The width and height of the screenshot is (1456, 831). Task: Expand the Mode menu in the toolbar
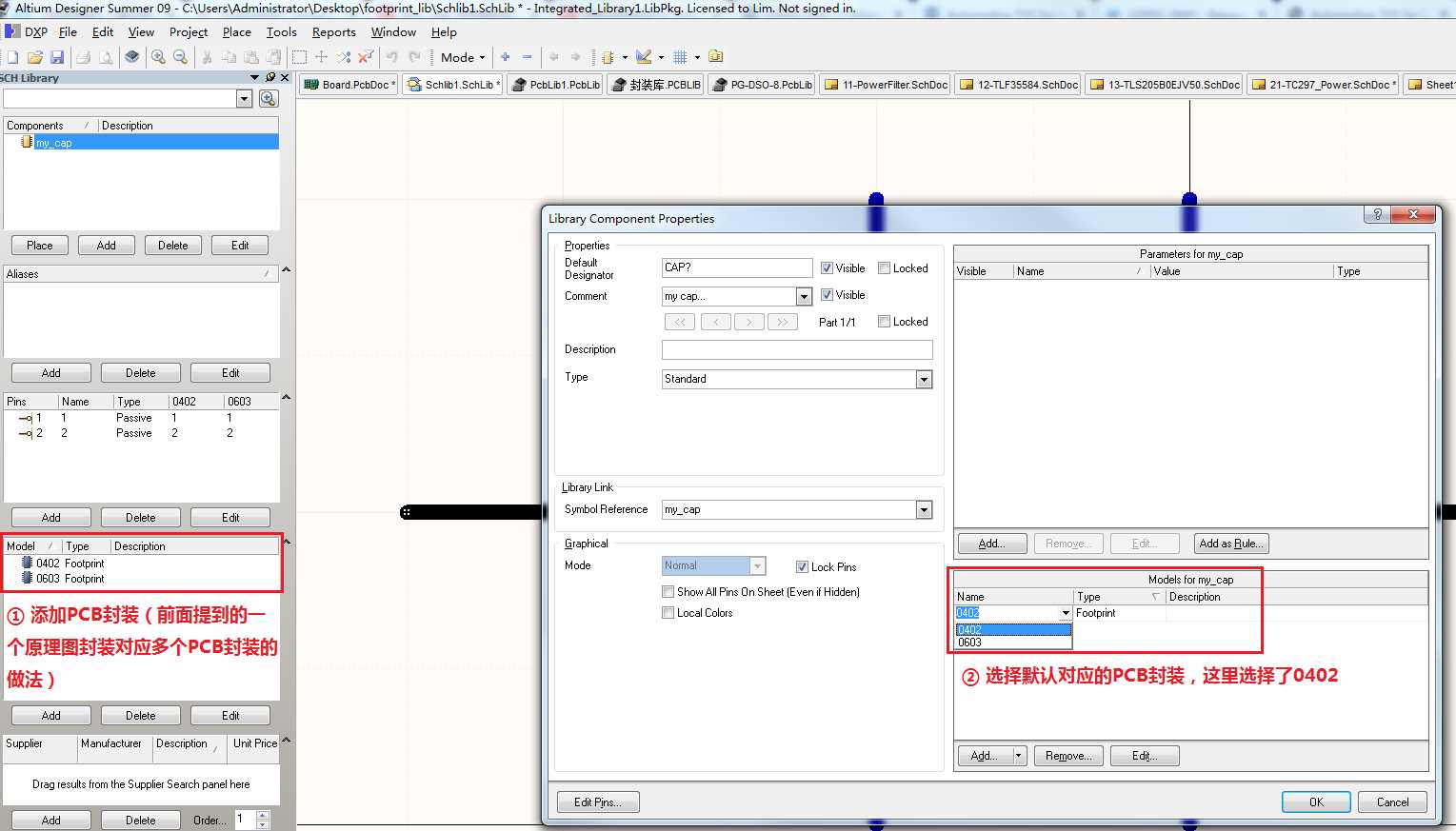click(x=463, y=57)
